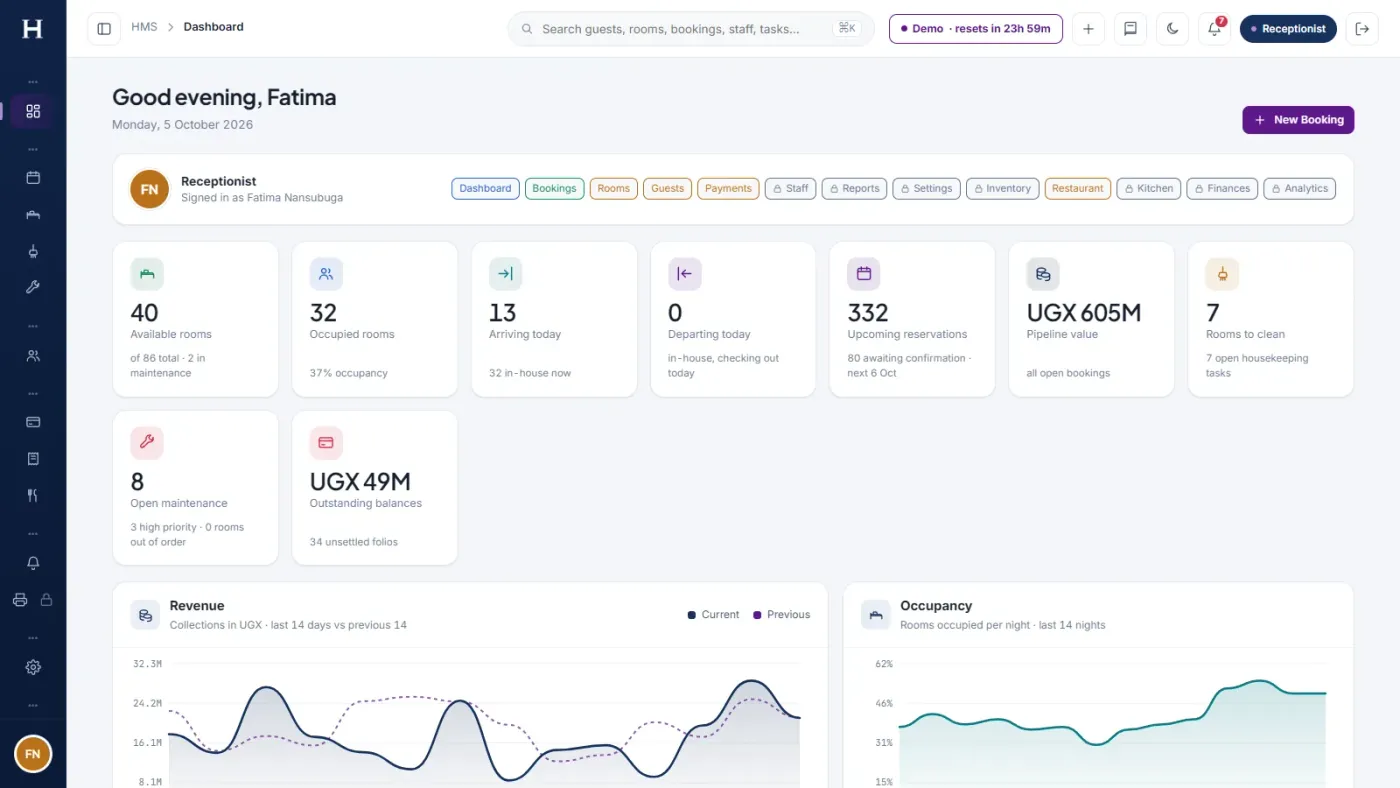Focus the search guests, rooms, bookings field

tap(691, 29)
